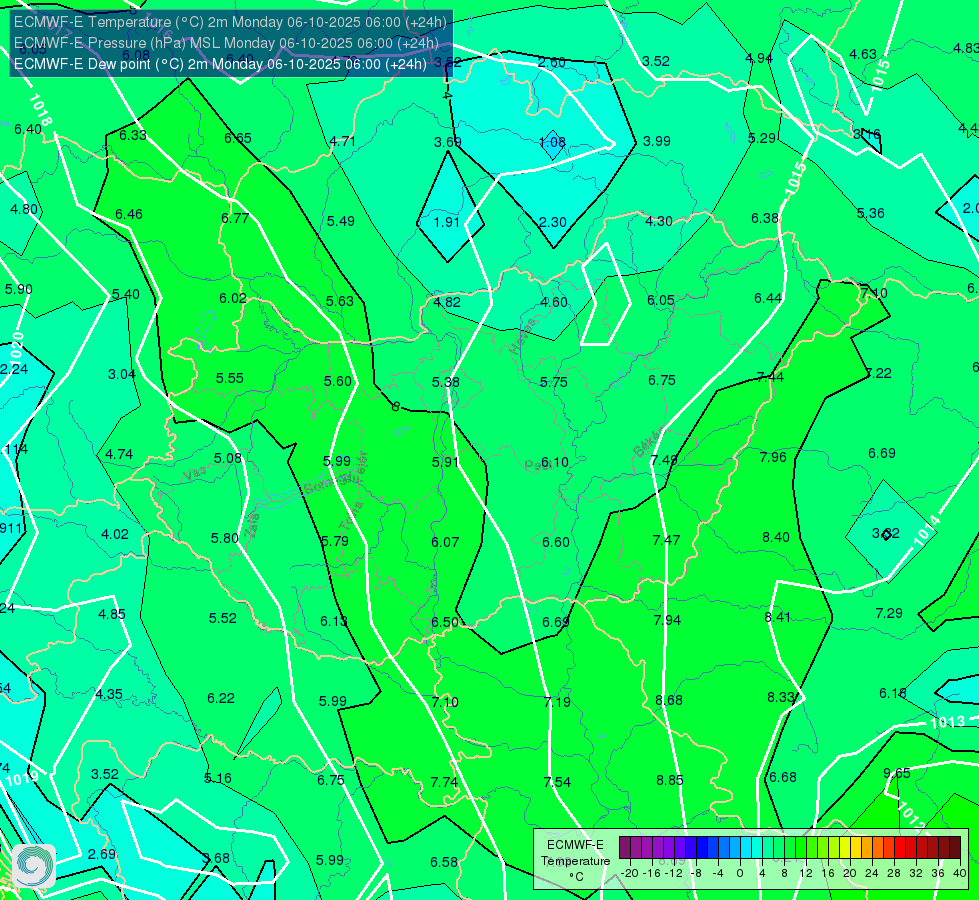Screen dimensions: 979x900
Task: Click the 3.04 temperature value
Action: [122, 374]
